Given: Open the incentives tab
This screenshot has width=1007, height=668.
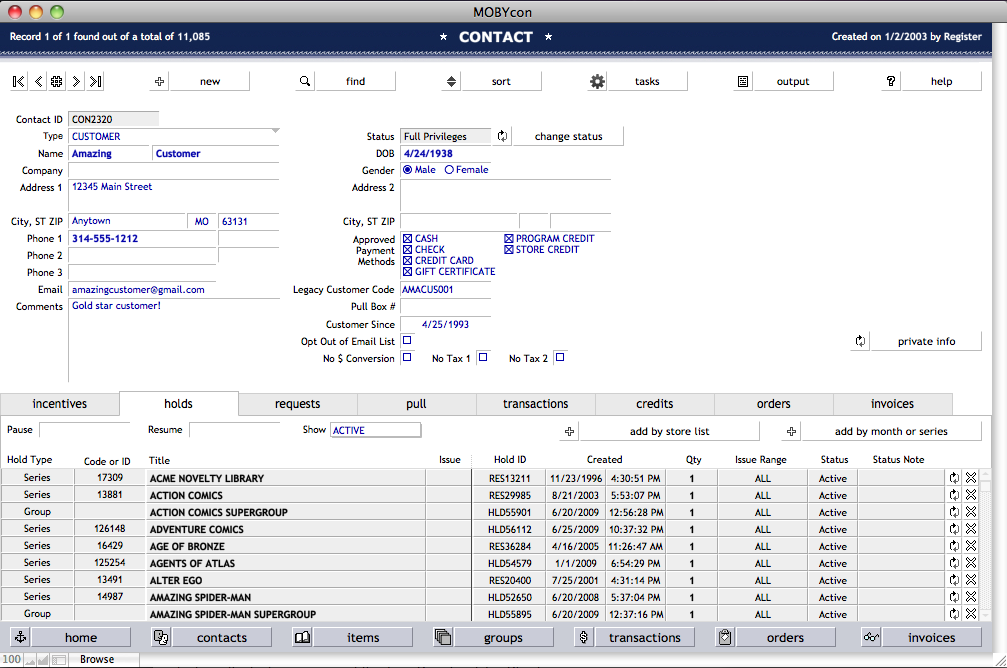Looking at the screenshot, I should [x=60, y=404].
